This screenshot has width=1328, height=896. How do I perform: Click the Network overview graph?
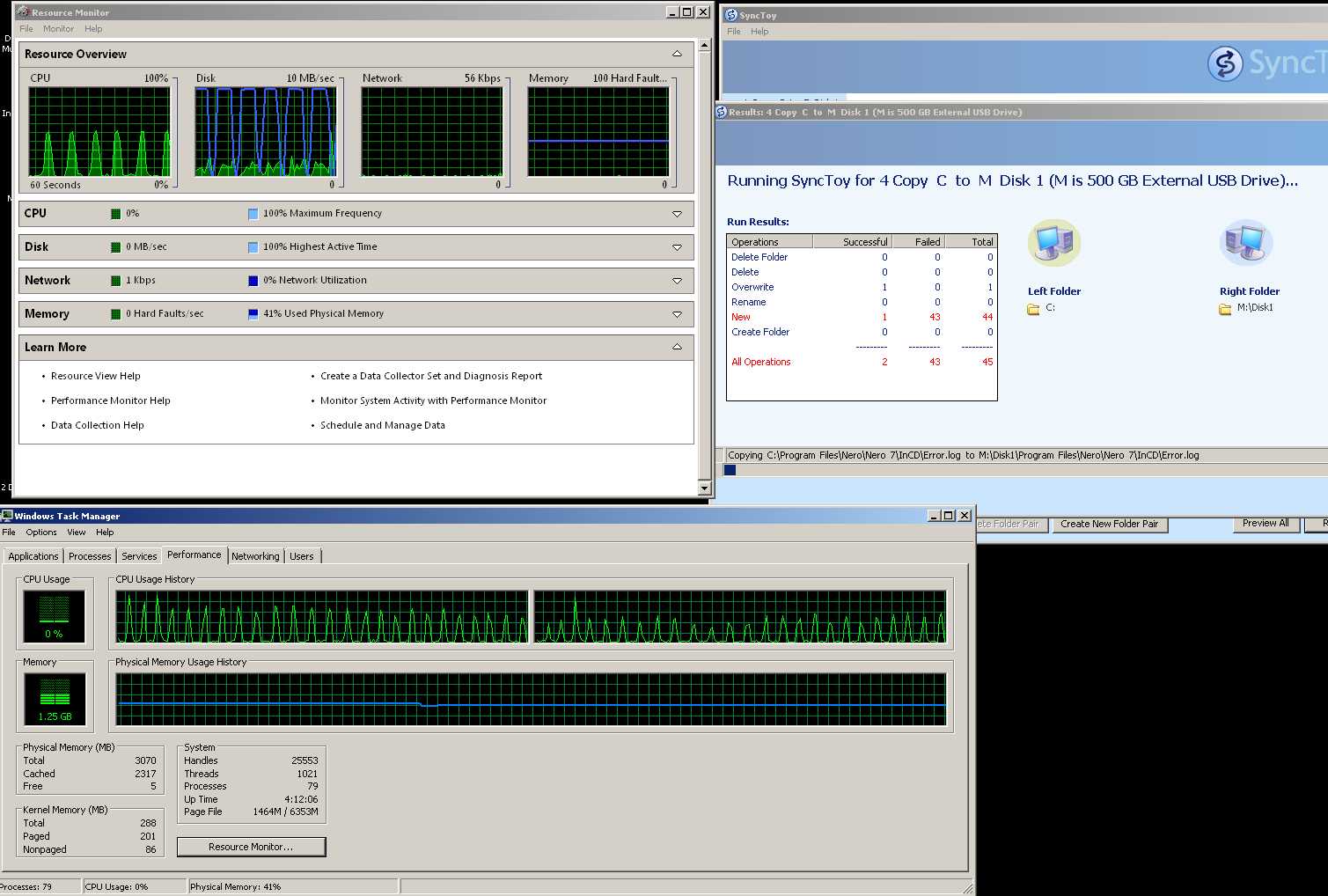(x=432, y=132)
